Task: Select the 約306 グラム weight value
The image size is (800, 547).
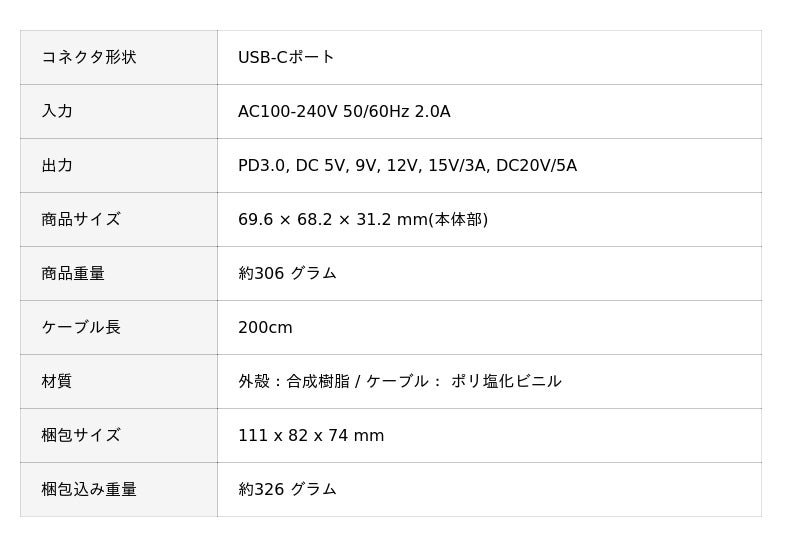Action: (x=287, y=273)
